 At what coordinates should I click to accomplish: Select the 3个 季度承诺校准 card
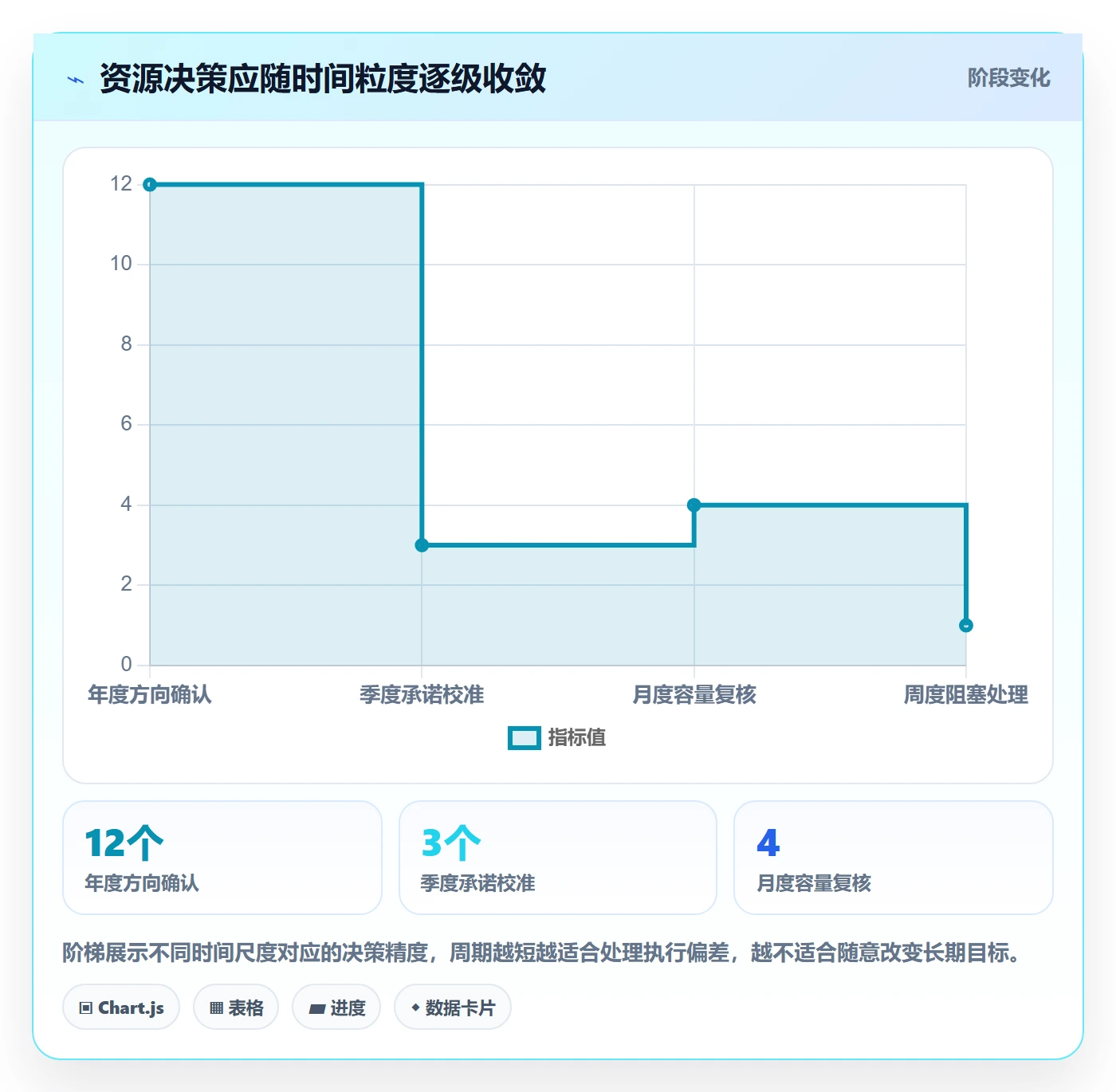pos(558,858)
